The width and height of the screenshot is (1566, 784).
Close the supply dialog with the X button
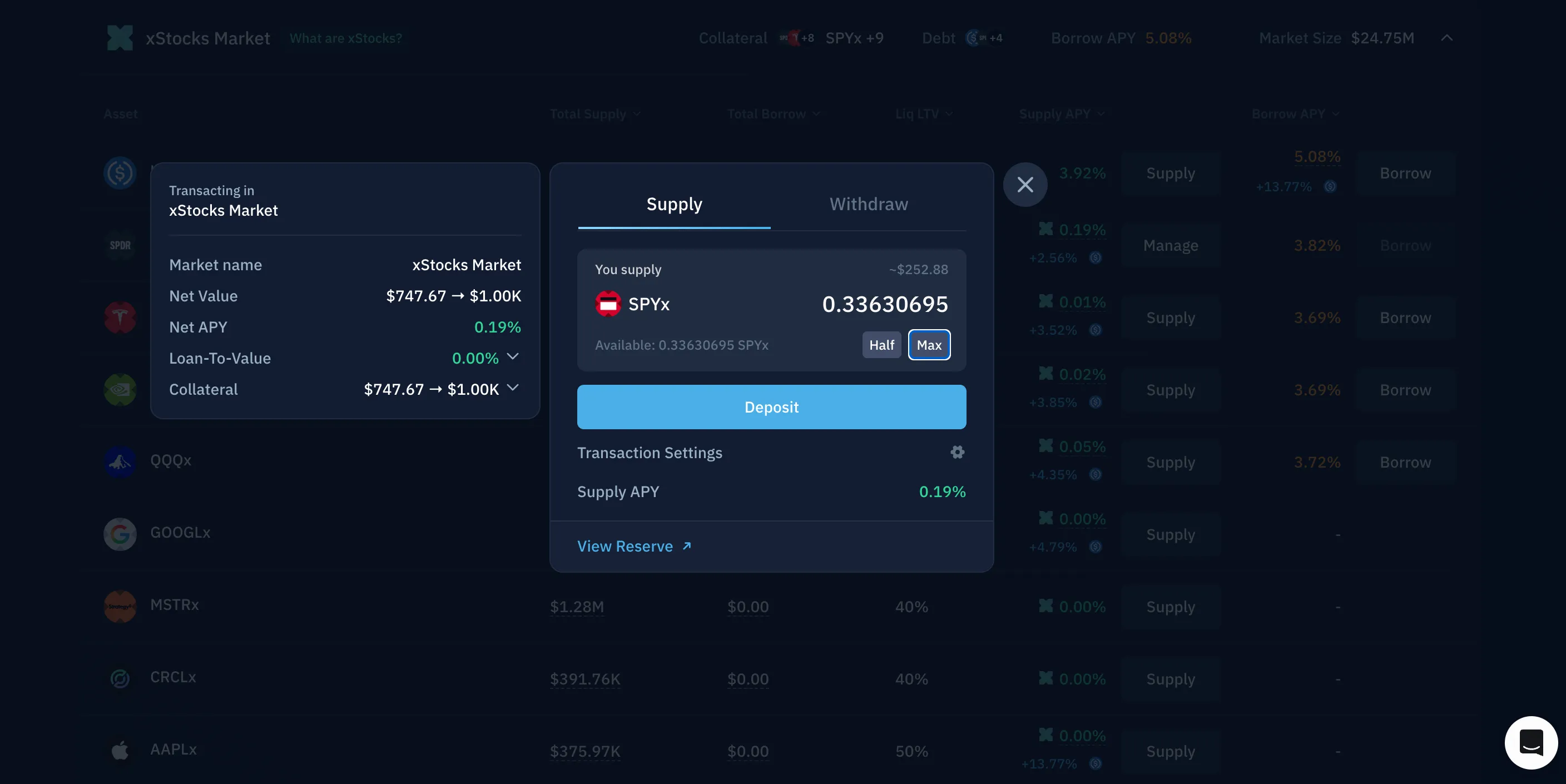pos(1025,185)
